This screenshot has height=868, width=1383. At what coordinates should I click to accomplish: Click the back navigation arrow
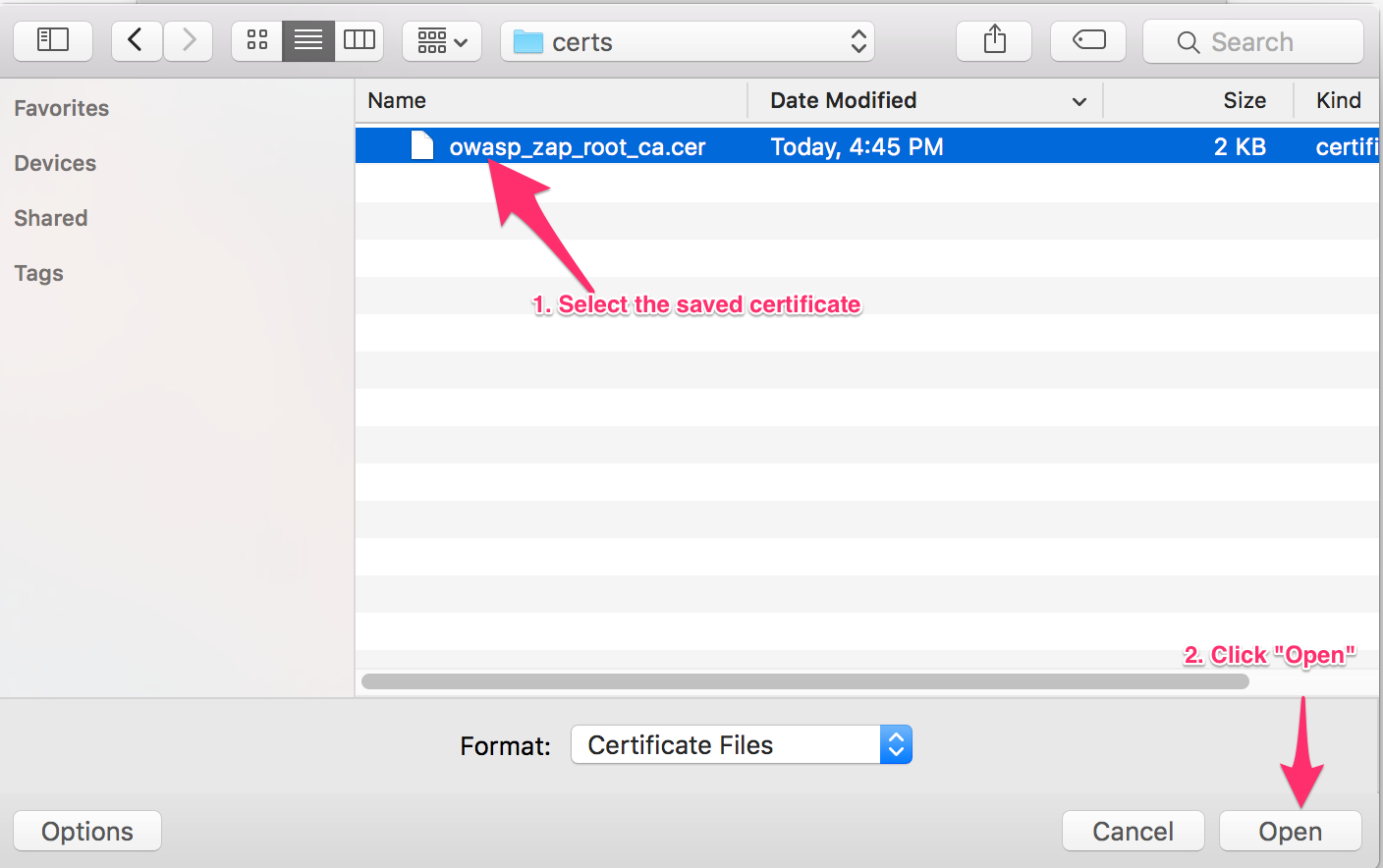coord(136,40)
